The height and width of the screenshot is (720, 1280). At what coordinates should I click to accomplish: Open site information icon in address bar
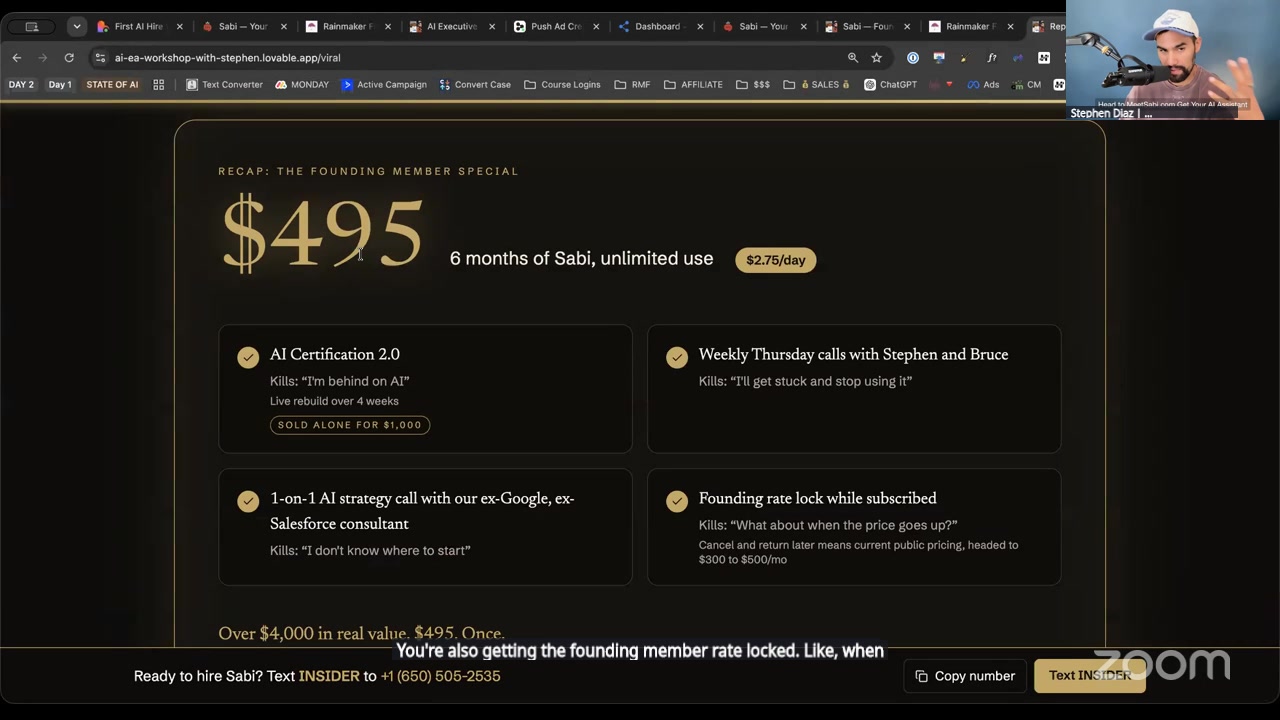[x=100, y=58]
